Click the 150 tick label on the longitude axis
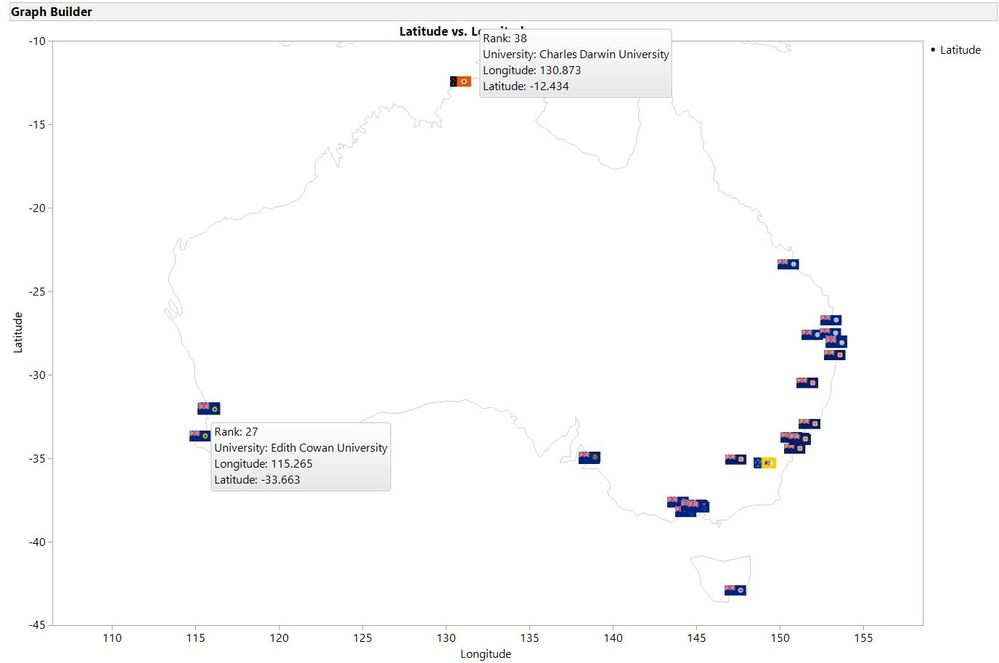The height and width of the screenshot is (663, 999). 780,638
